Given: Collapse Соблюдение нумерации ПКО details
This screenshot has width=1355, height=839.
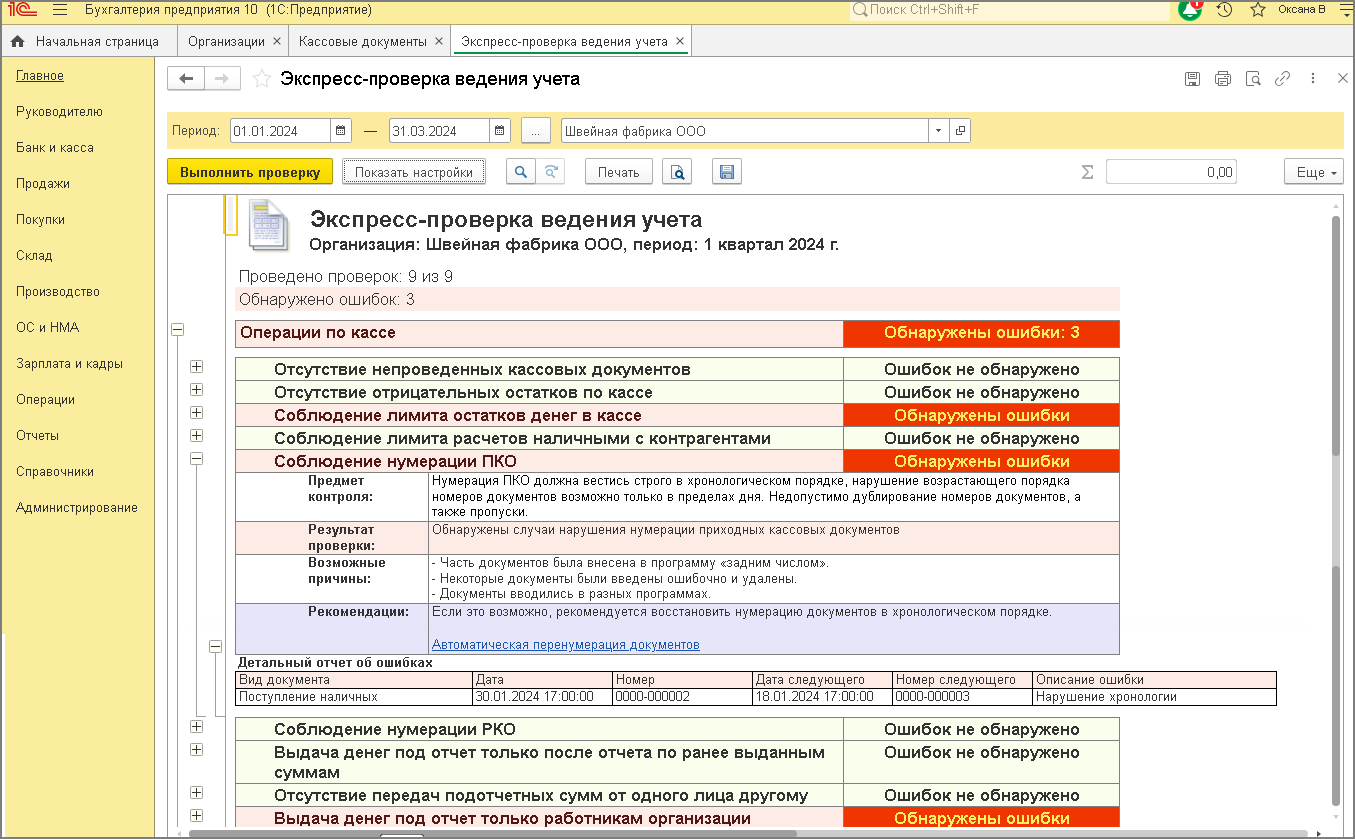Looking at the screenshot, I should click(x=197, y=459).
